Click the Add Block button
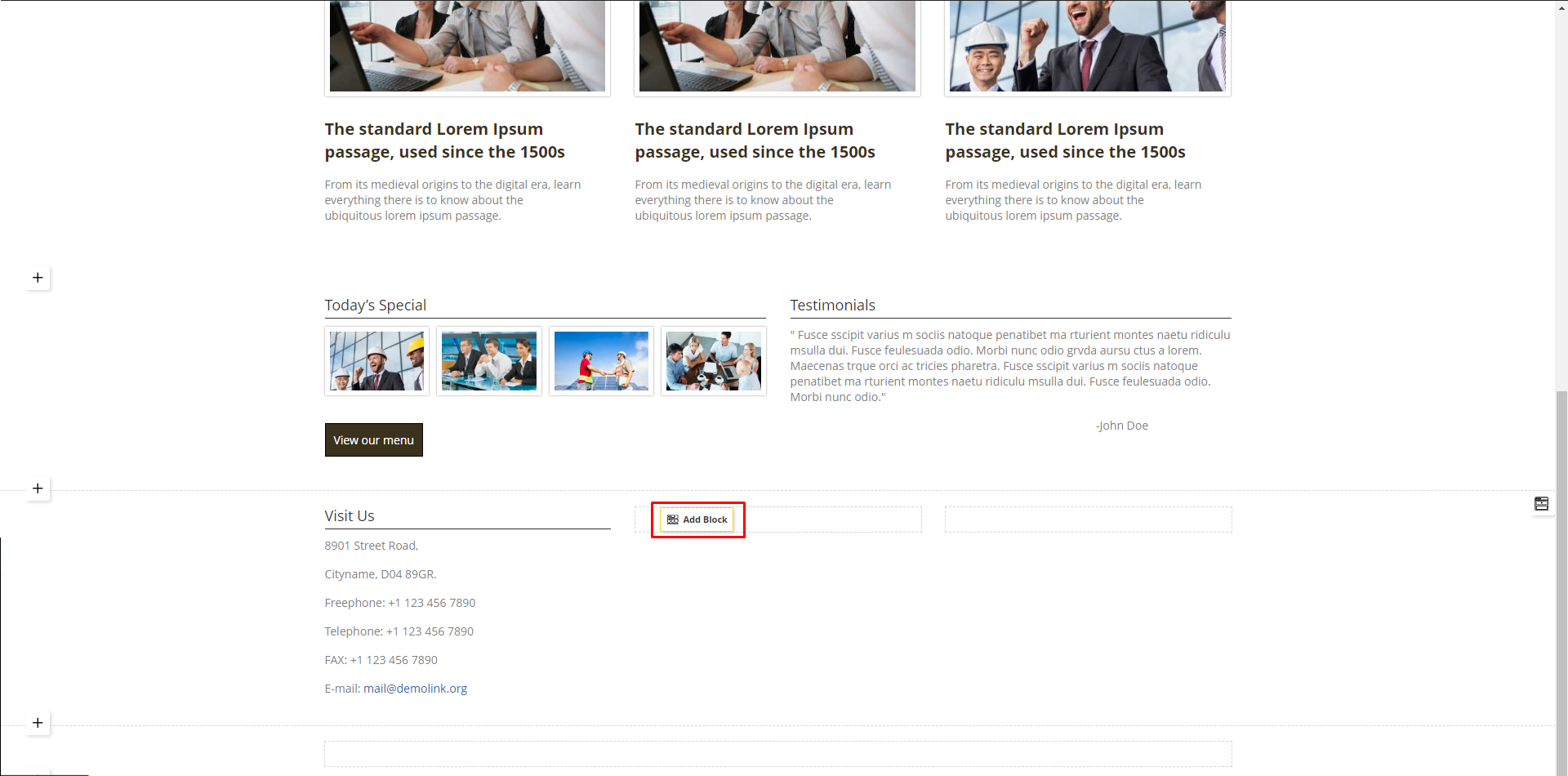The image size is (1568, 776). [697, 520]
